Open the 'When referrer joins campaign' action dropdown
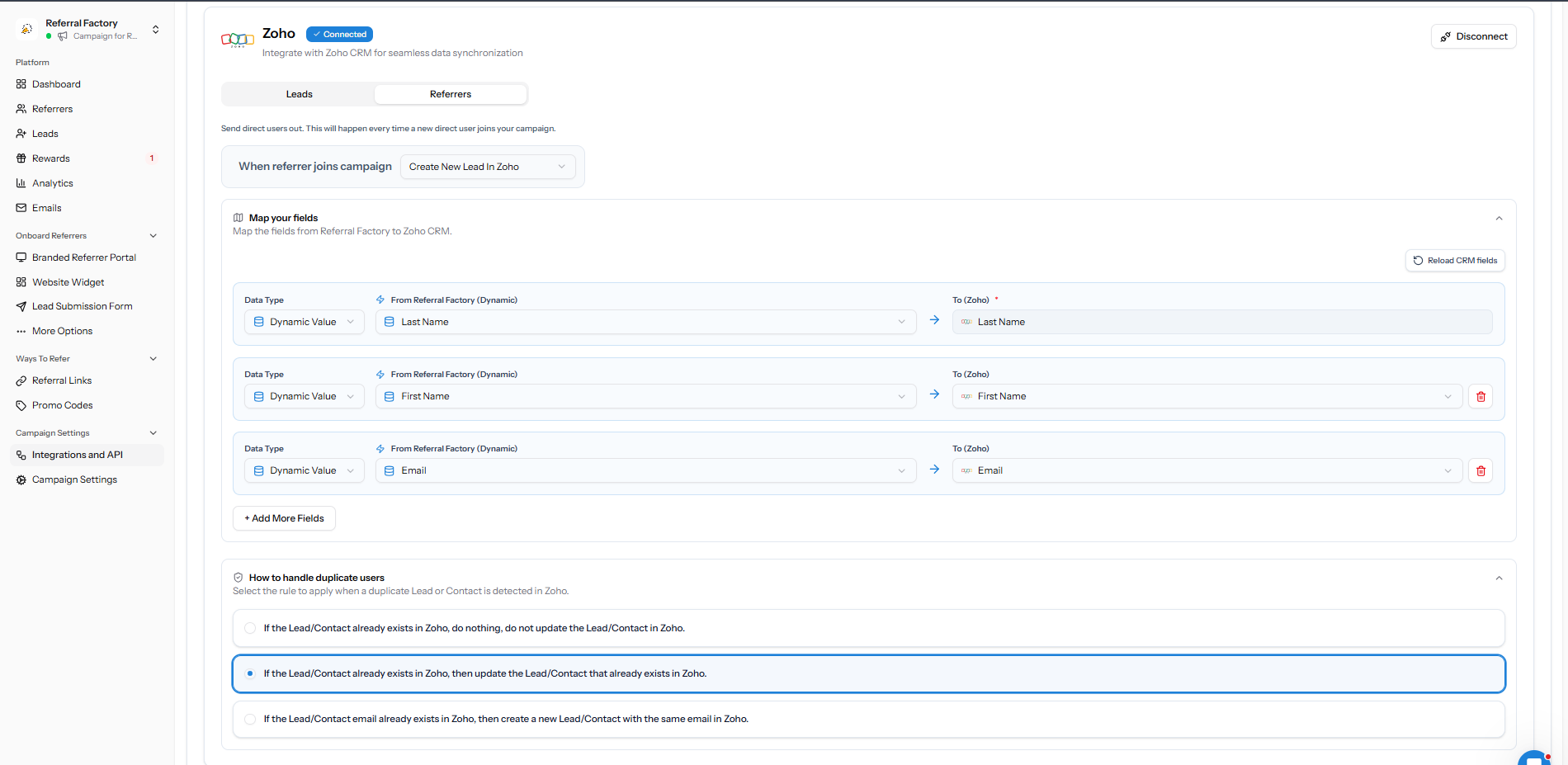Screen dimensions: 1568x765 (488, 167)
